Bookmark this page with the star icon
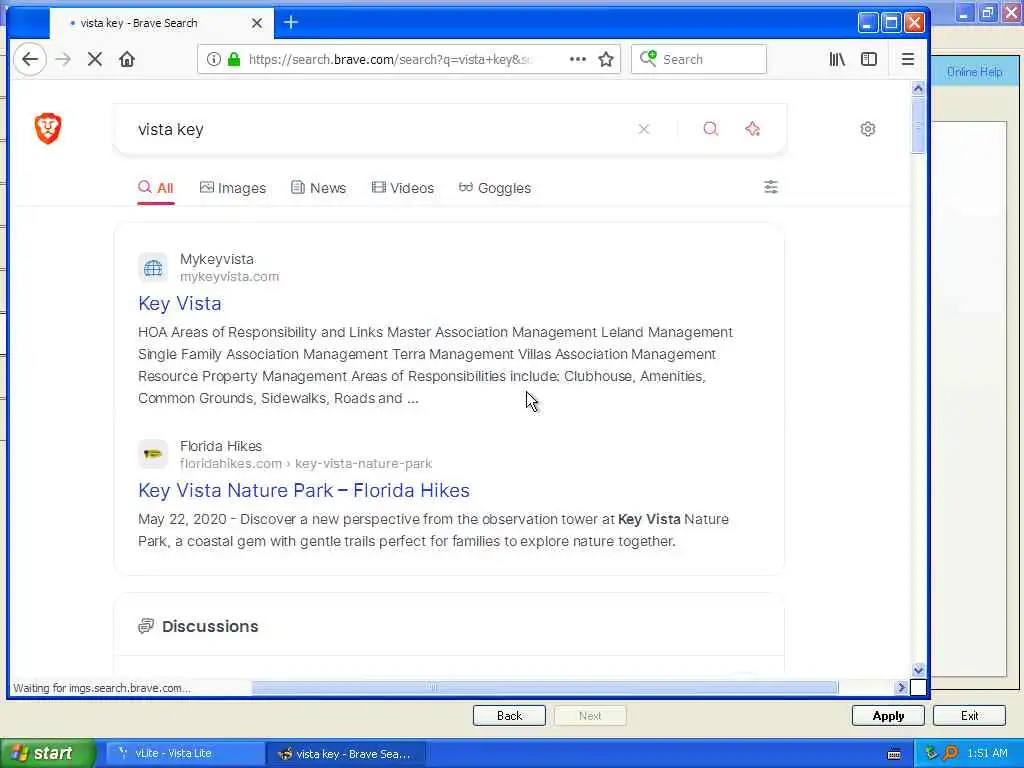Viewport: 1024px width, 768px height. tap(606, 59)
